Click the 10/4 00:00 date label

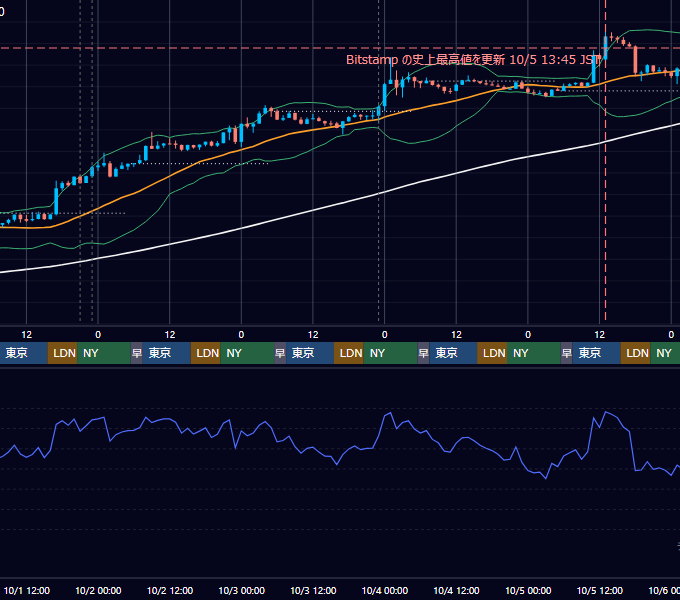(385, 590)
